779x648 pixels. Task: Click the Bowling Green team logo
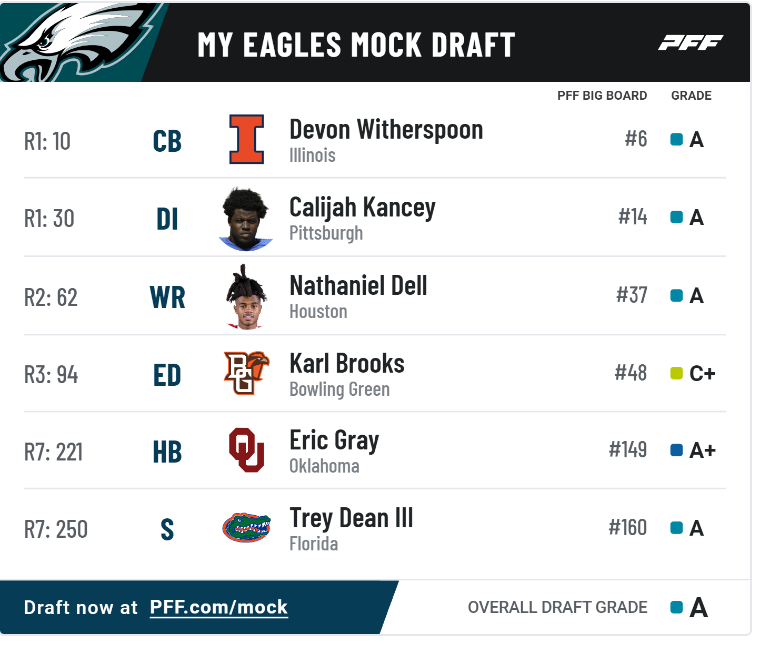246,373
